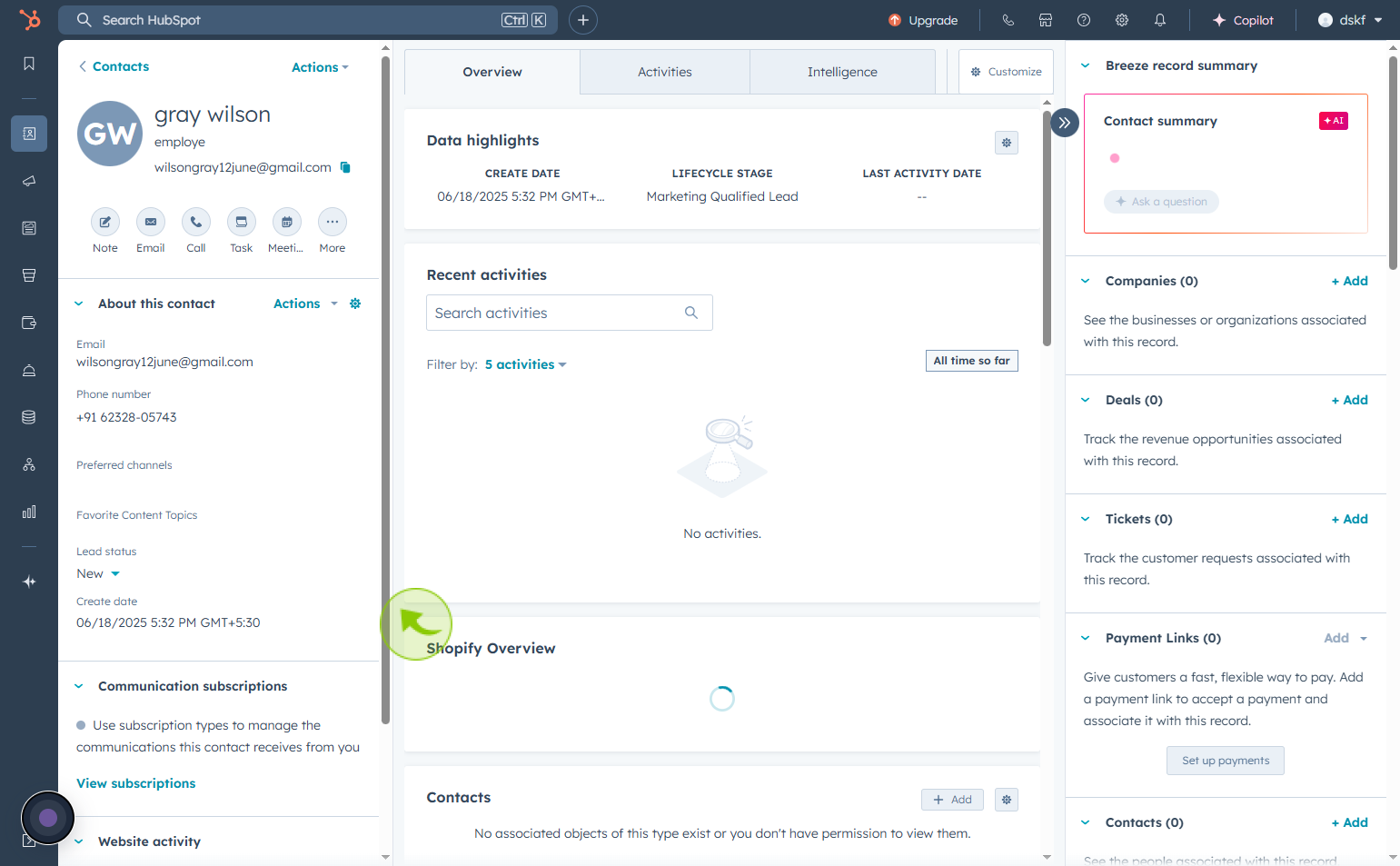Screen dimensions: 1400x866
Task: Click the Customize tabs button
Action: [x=1006, y=72]
